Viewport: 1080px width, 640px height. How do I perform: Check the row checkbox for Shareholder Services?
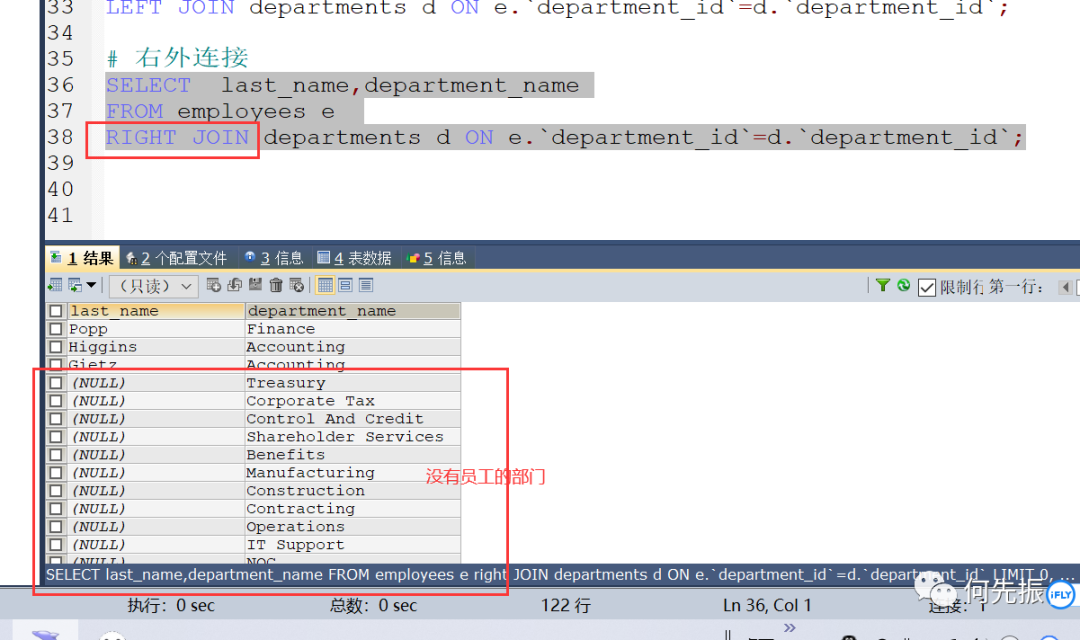coord(56,437)
